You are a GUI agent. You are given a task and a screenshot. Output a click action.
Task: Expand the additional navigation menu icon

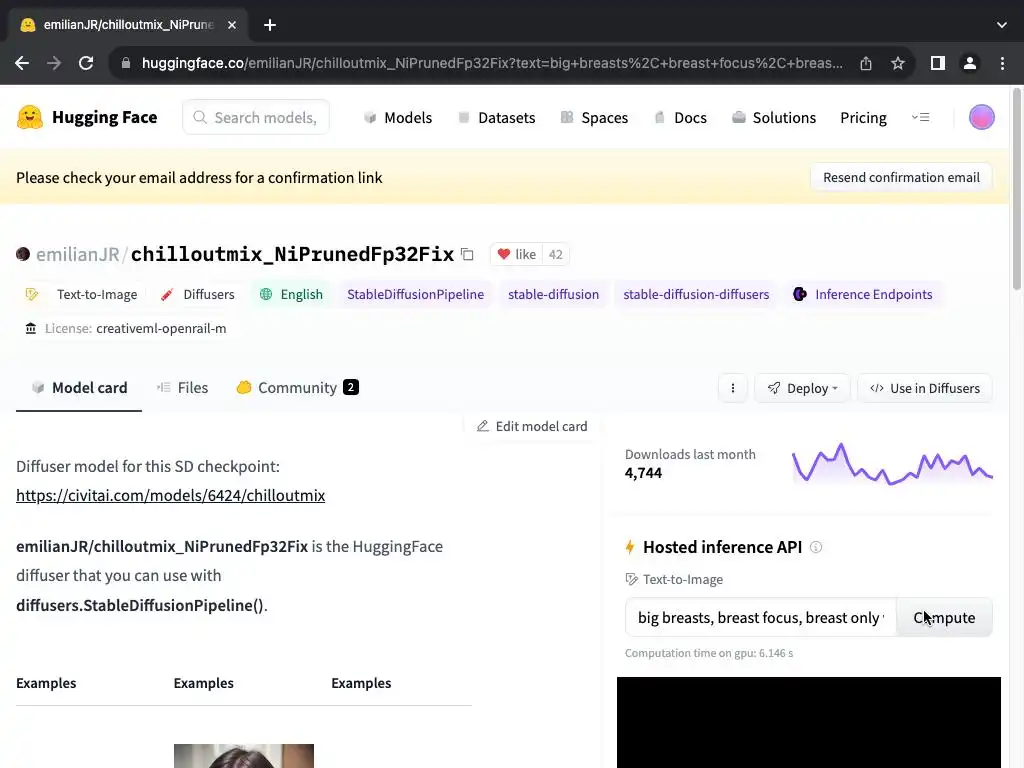(920, 118)
